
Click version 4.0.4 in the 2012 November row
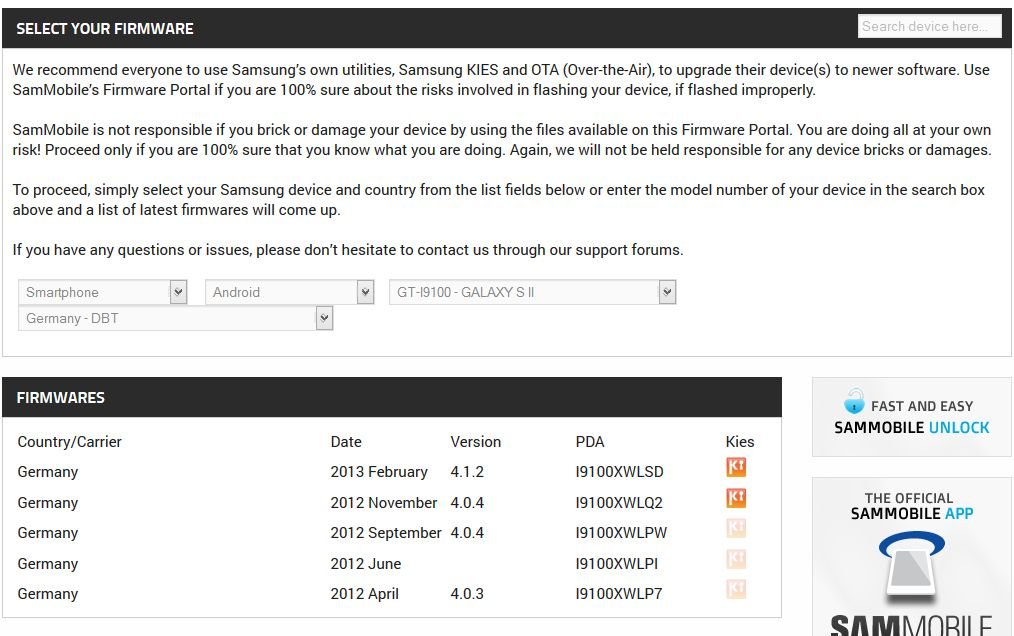467,503
